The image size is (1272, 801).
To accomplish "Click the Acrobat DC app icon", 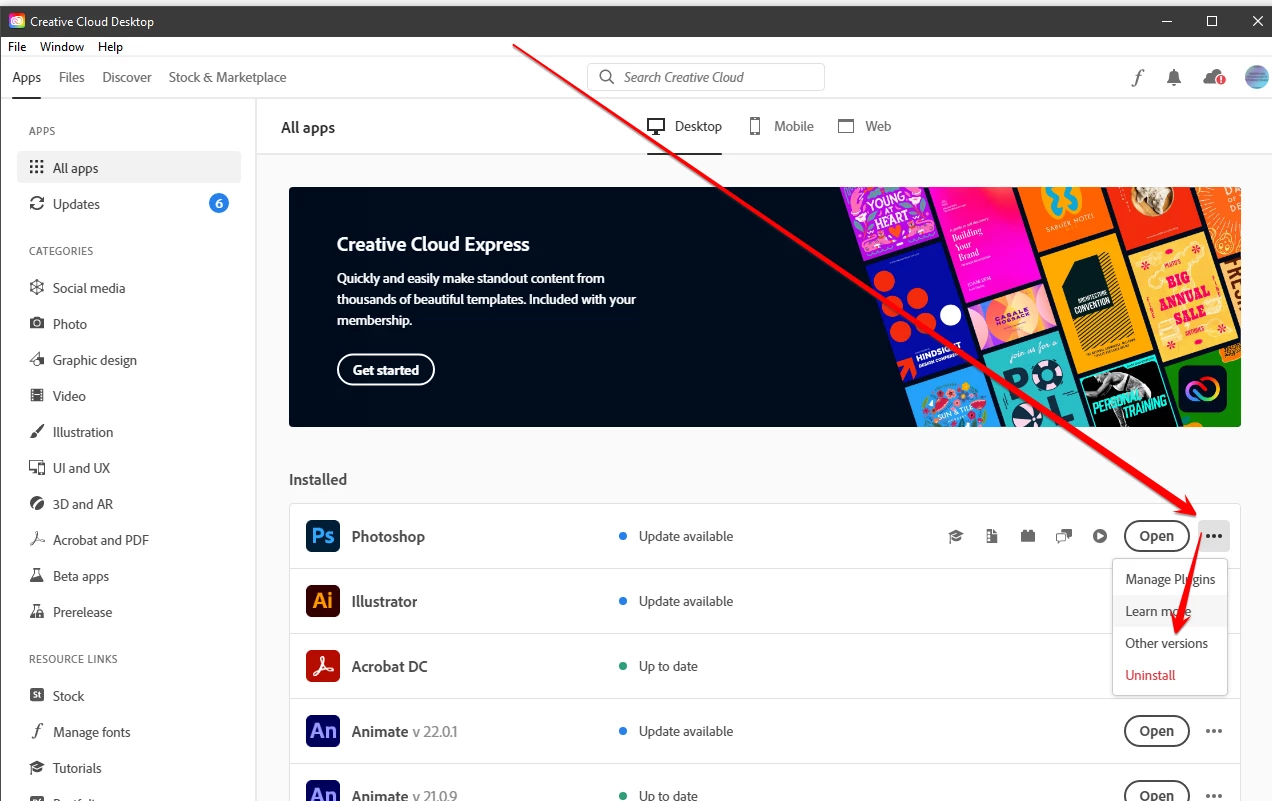I will (x=323, y=666).
